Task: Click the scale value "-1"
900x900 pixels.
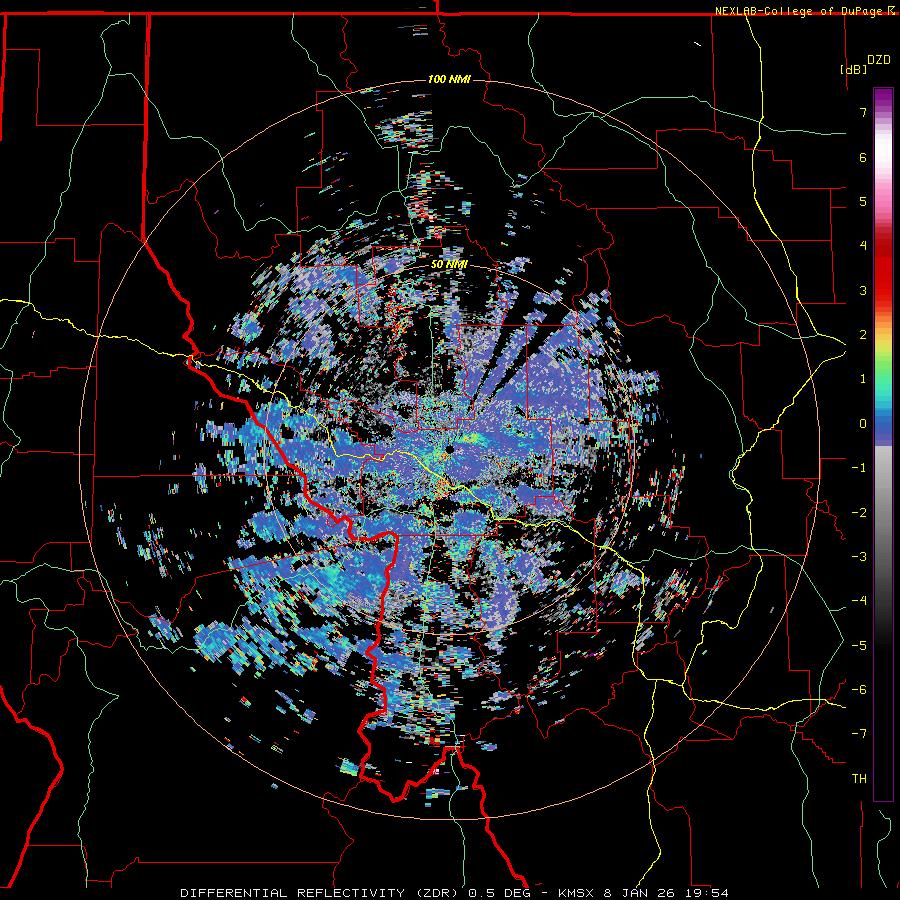Action: click(859, 468)
